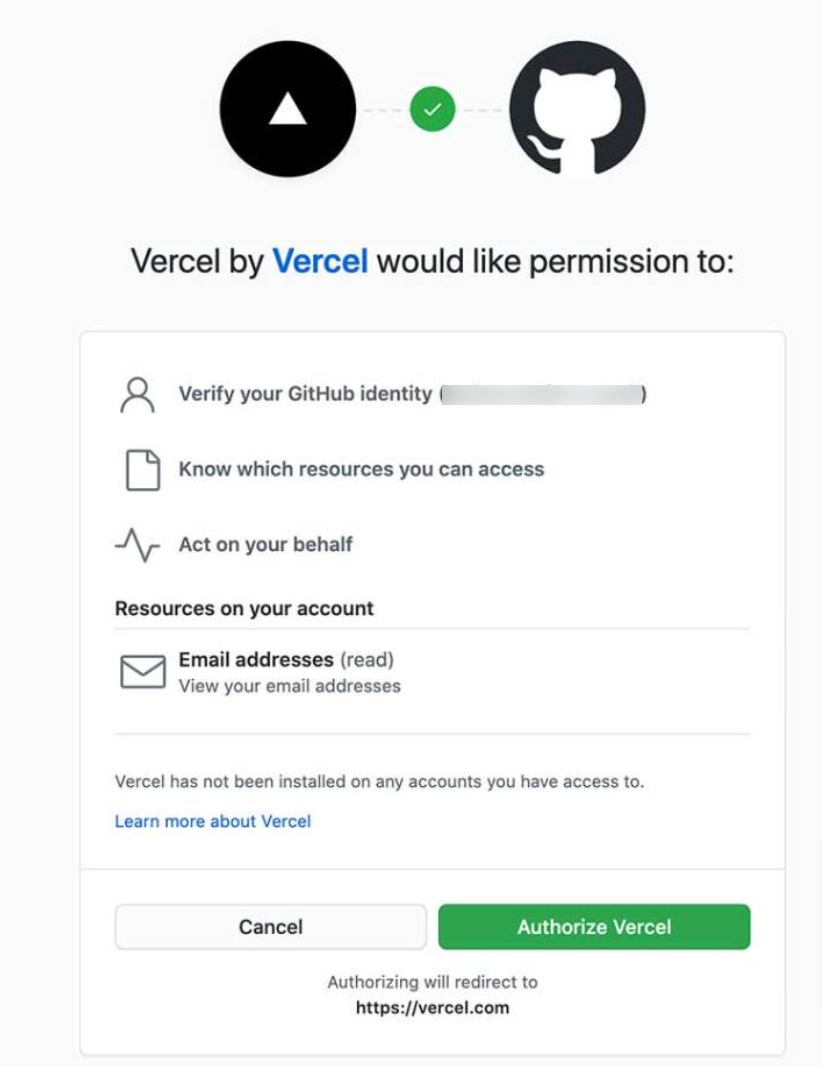Click the https://vercel.com redirect URL text
The height and width of the screenshot is (1066, 822).
[432, 1007]
